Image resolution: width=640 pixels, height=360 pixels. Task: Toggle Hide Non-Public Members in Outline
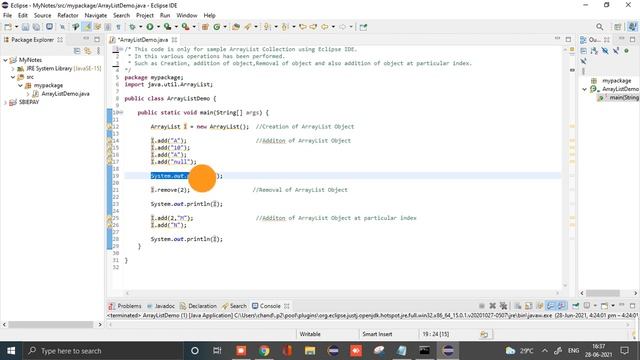pyautogui.click(x=626, y=51)
